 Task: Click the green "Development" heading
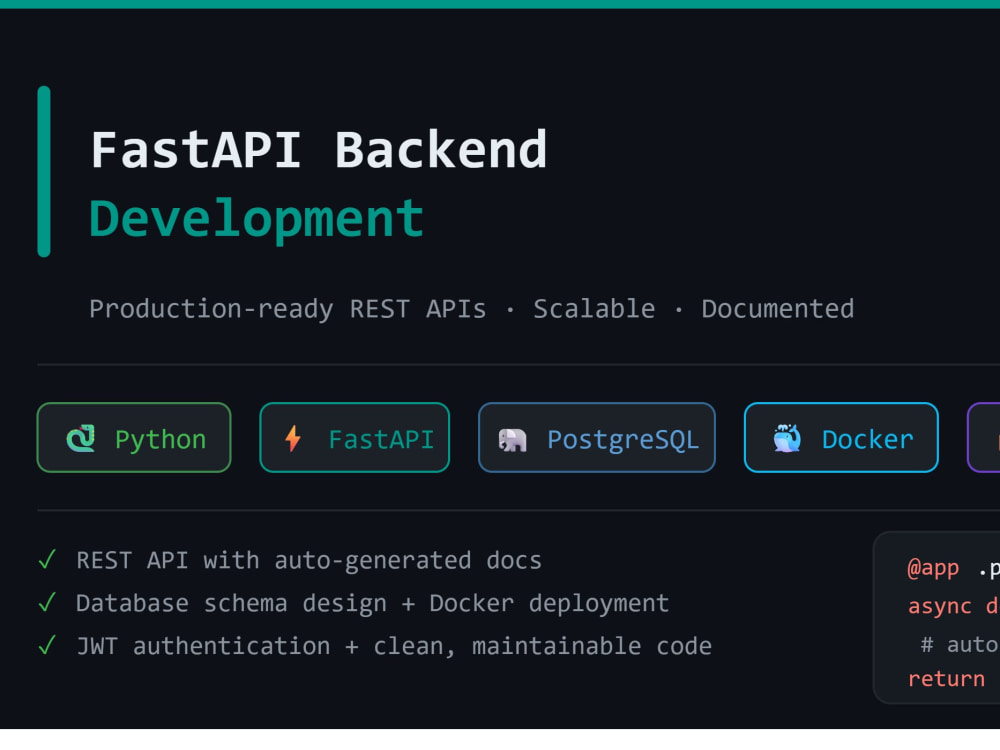coord(256,219)
